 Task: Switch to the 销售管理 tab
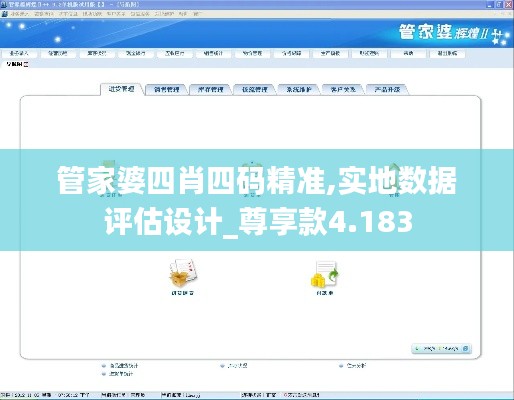click(167, 89)
